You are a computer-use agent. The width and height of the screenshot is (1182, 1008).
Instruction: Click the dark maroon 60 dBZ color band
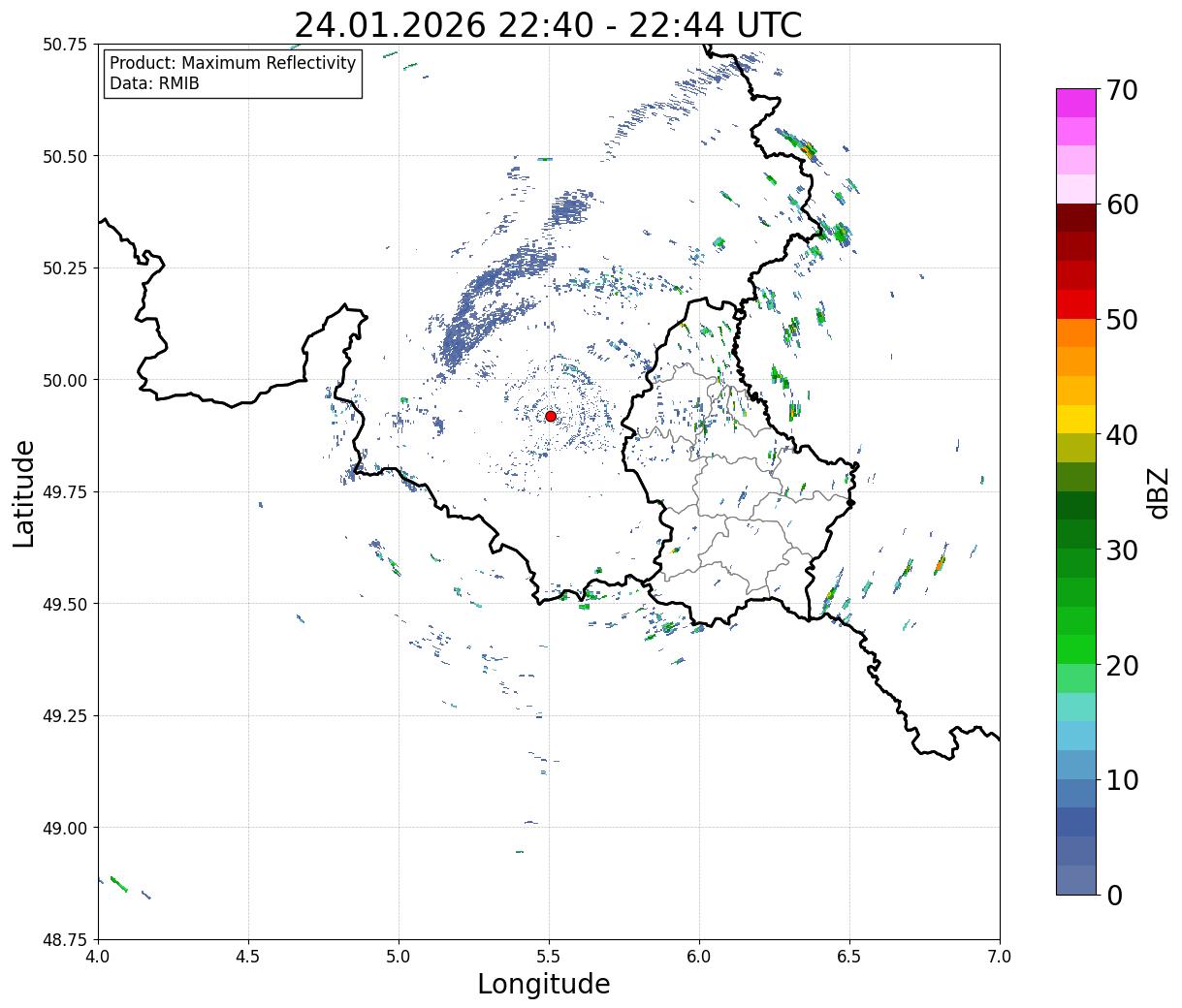1076,217
